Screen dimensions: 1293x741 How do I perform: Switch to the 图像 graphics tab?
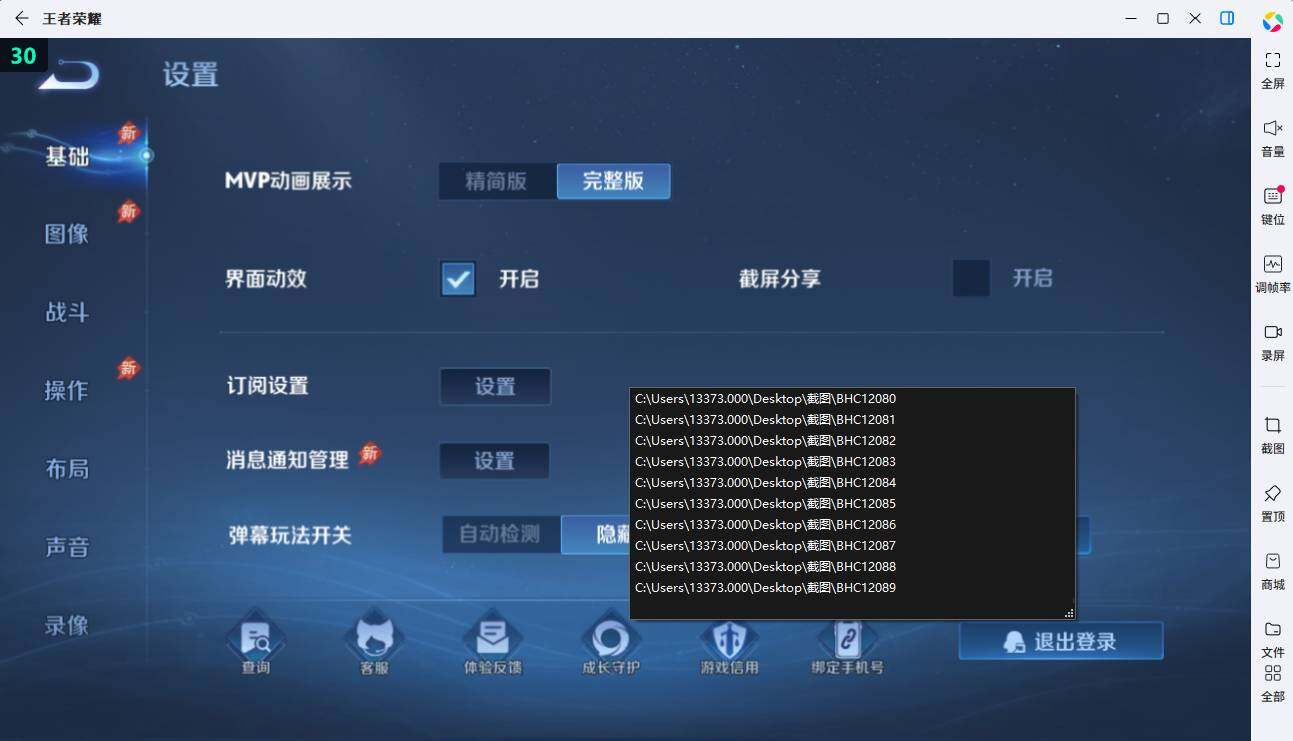tap(66, 233)
